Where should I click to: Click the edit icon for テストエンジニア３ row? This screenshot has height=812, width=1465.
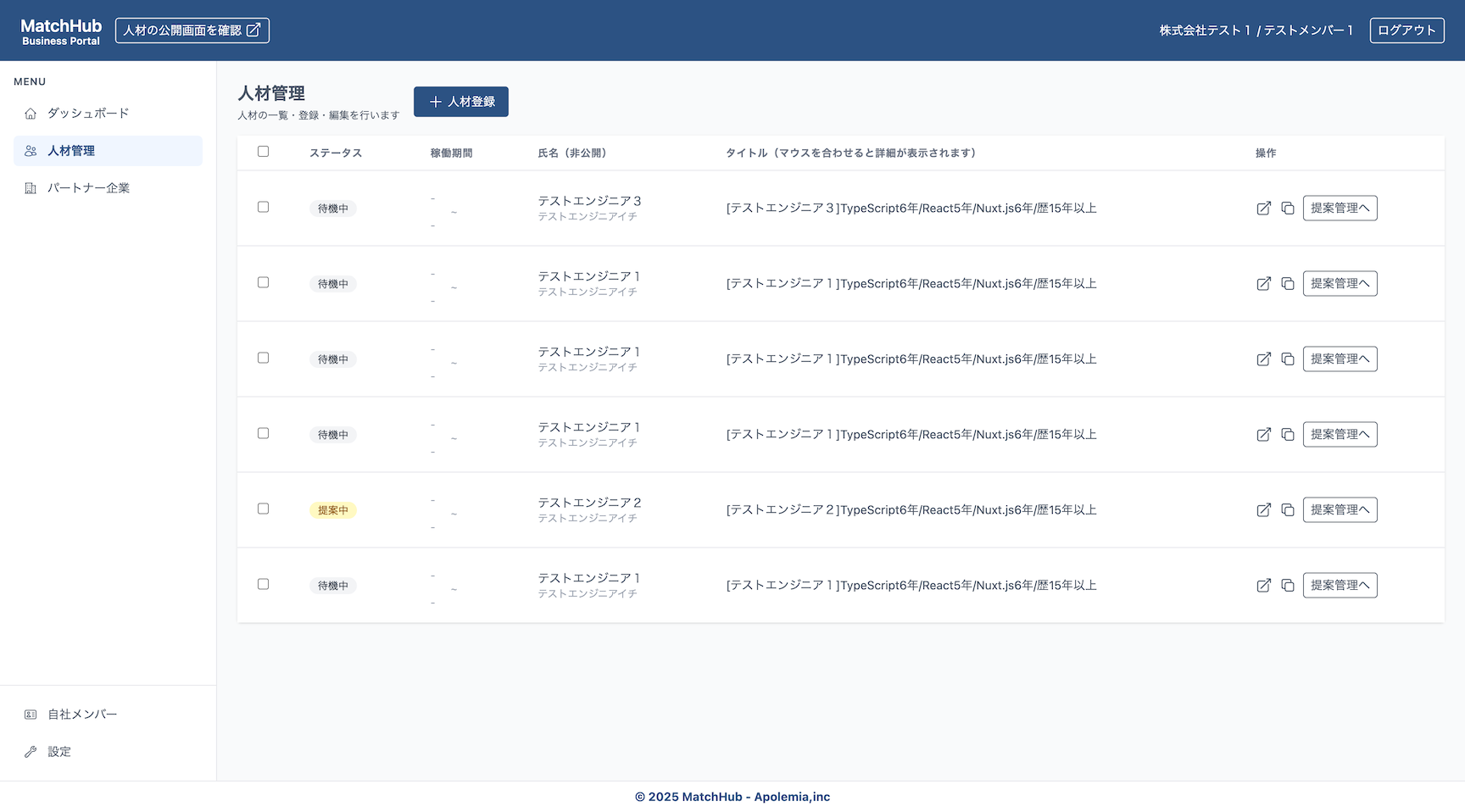click(1263, 209)
